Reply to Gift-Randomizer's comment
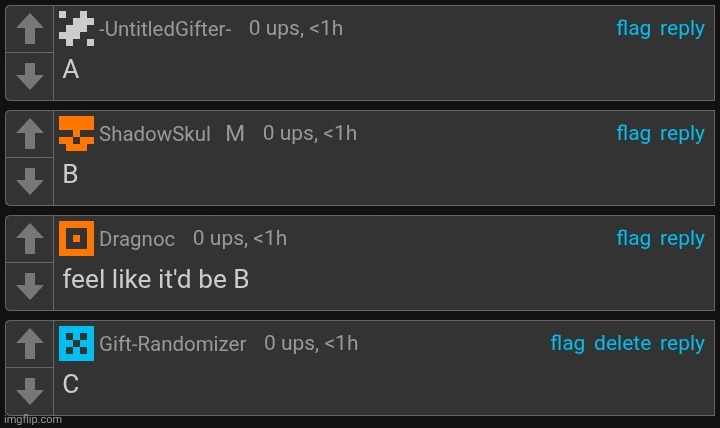This screenshot has width=720, height=428. coord(682,344)
